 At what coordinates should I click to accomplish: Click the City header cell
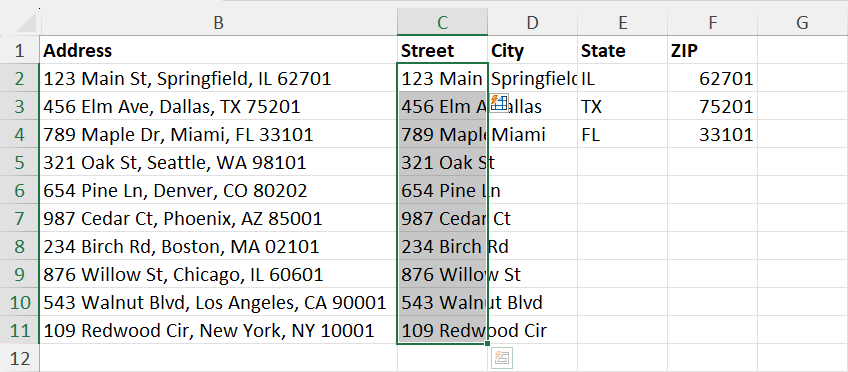pos(532,50)
